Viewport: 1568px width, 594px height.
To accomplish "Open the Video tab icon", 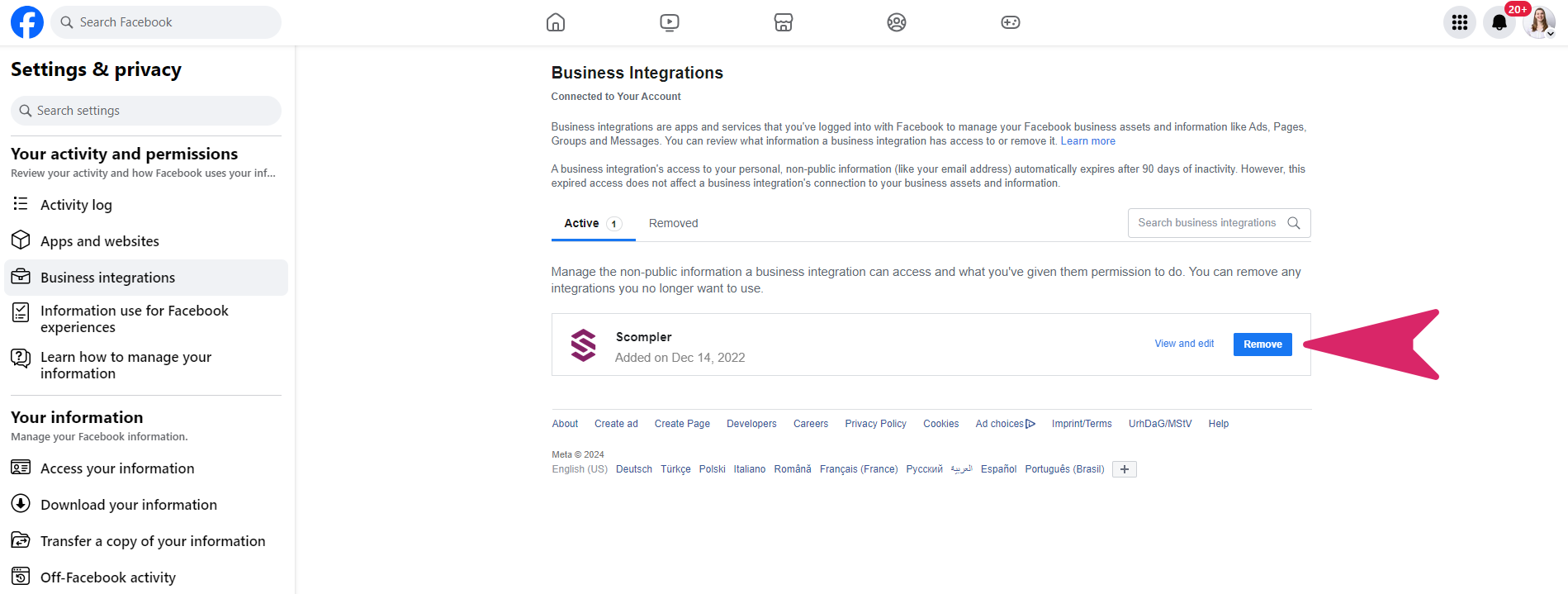I will pos(670,22).
